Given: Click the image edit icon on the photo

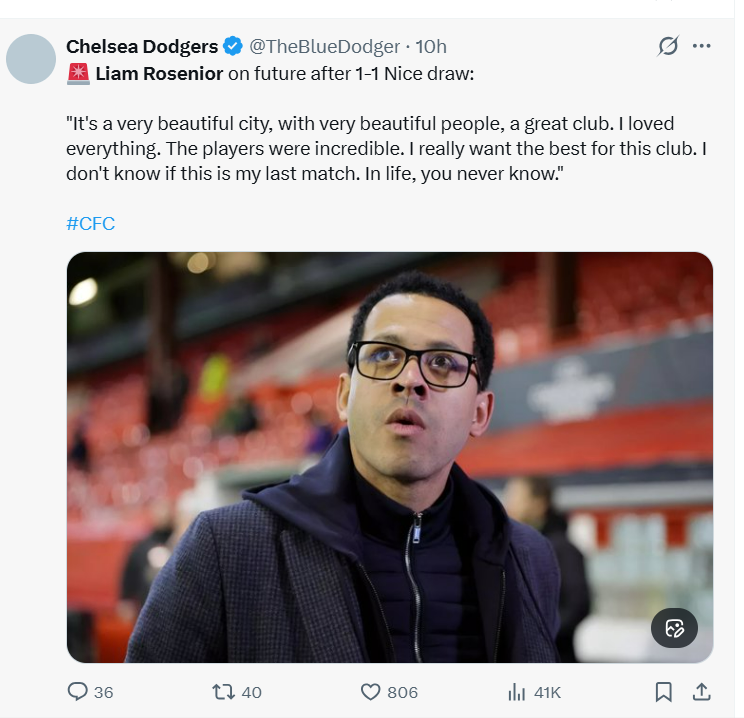Looking at the screenshot, I should point(675,628).
